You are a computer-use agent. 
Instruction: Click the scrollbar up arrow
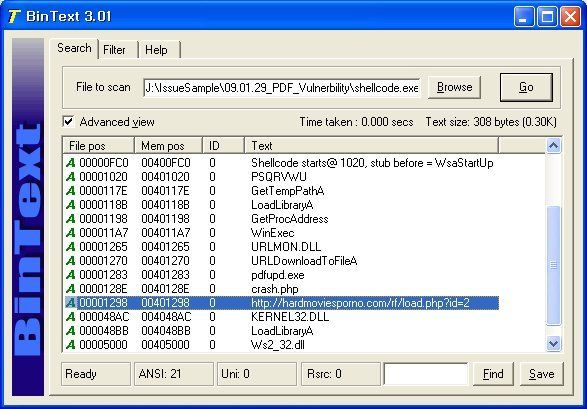(x=553, y=146)
